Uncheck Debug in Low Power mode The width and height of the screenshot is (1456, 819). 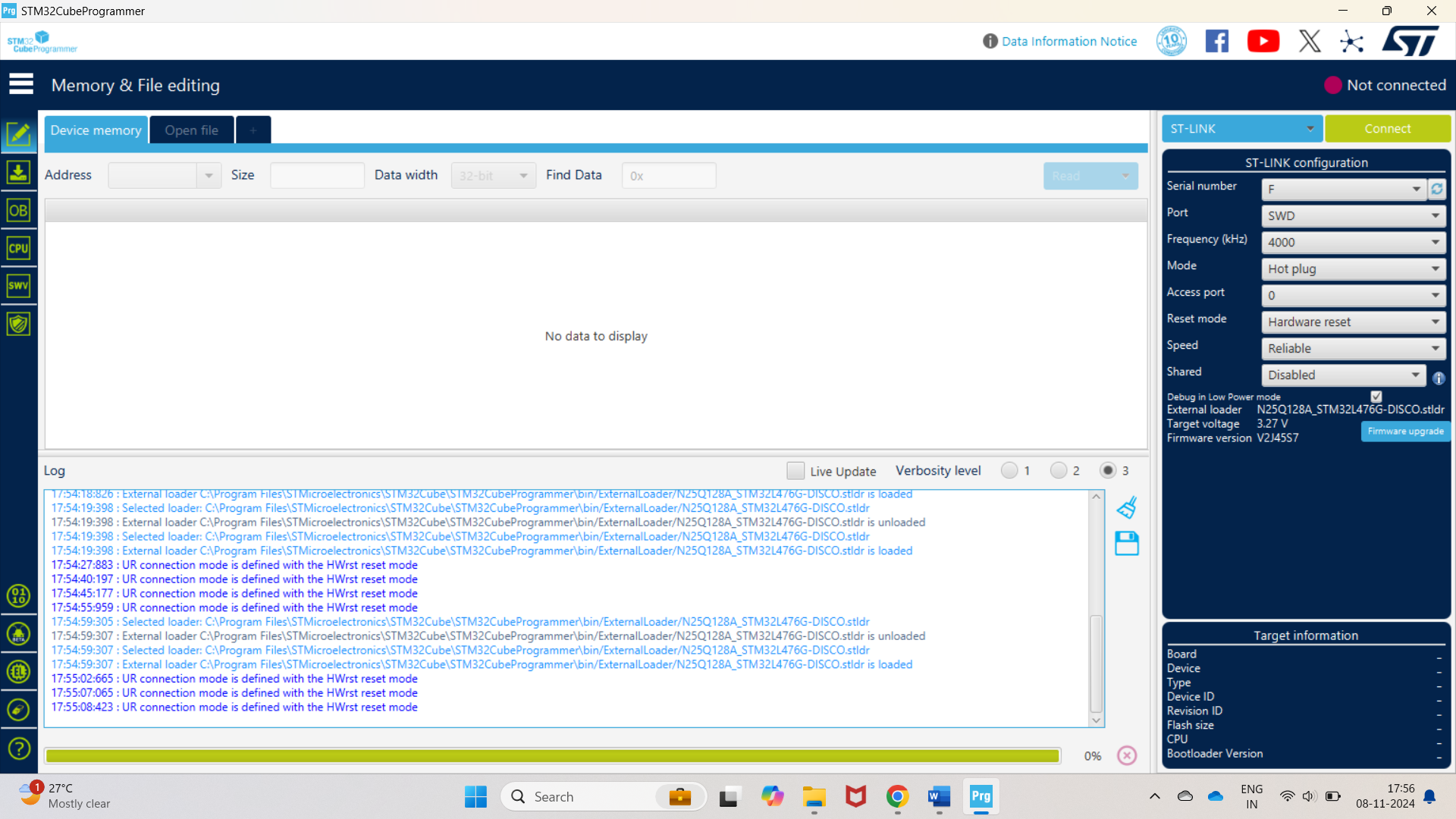point(1376,396)
